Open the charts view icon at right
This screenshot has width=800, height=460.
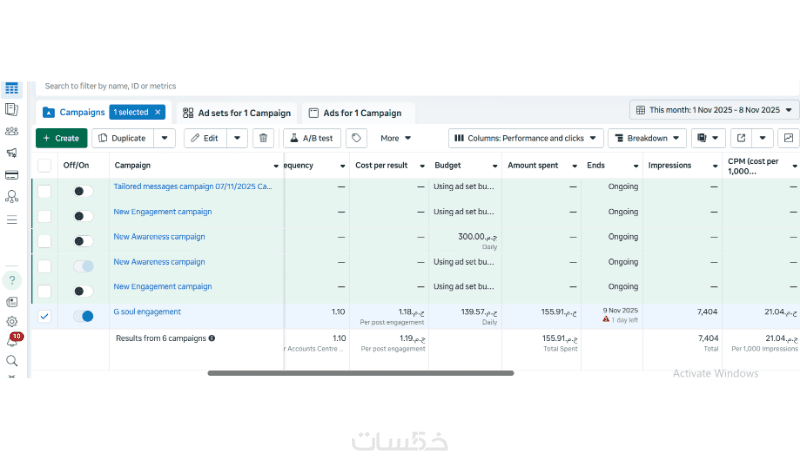tap(788, 138)
